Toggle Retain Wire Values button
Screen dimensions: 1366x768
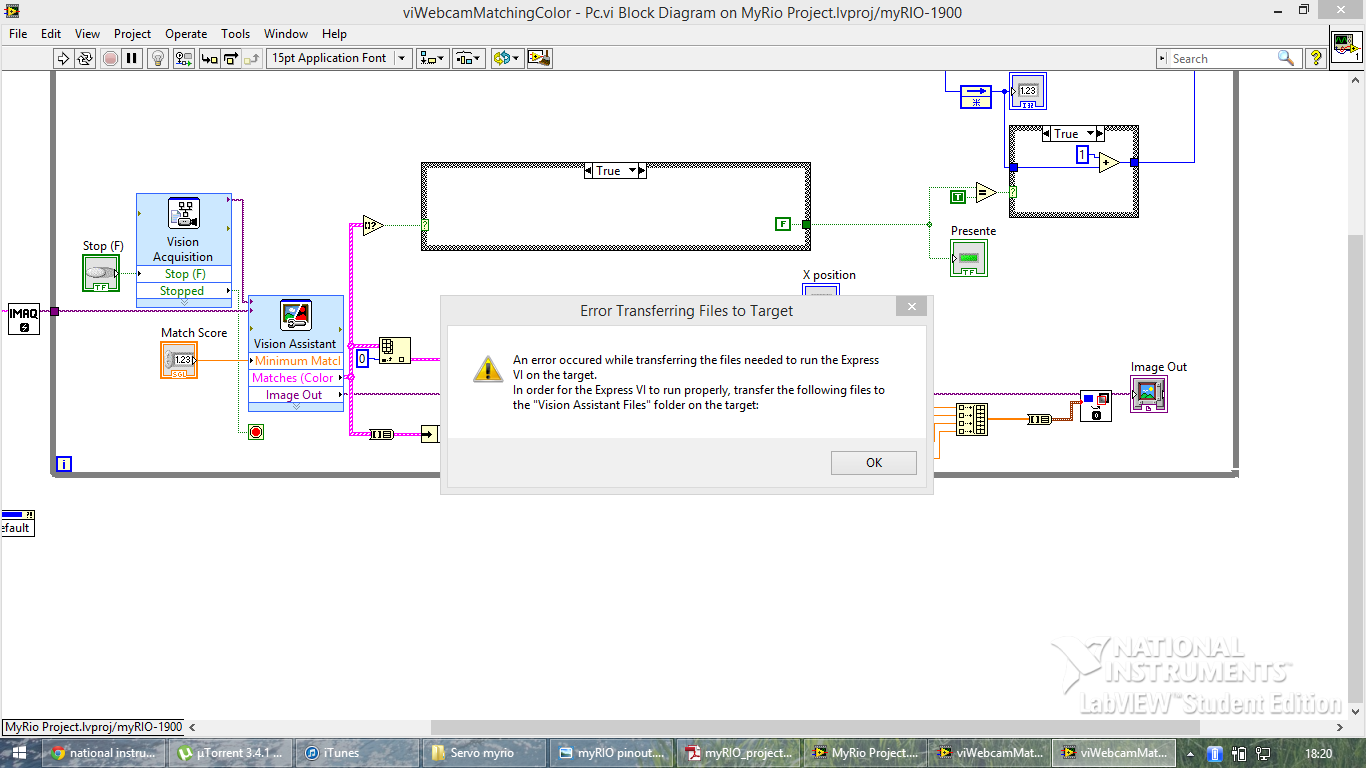coord(184,58)
